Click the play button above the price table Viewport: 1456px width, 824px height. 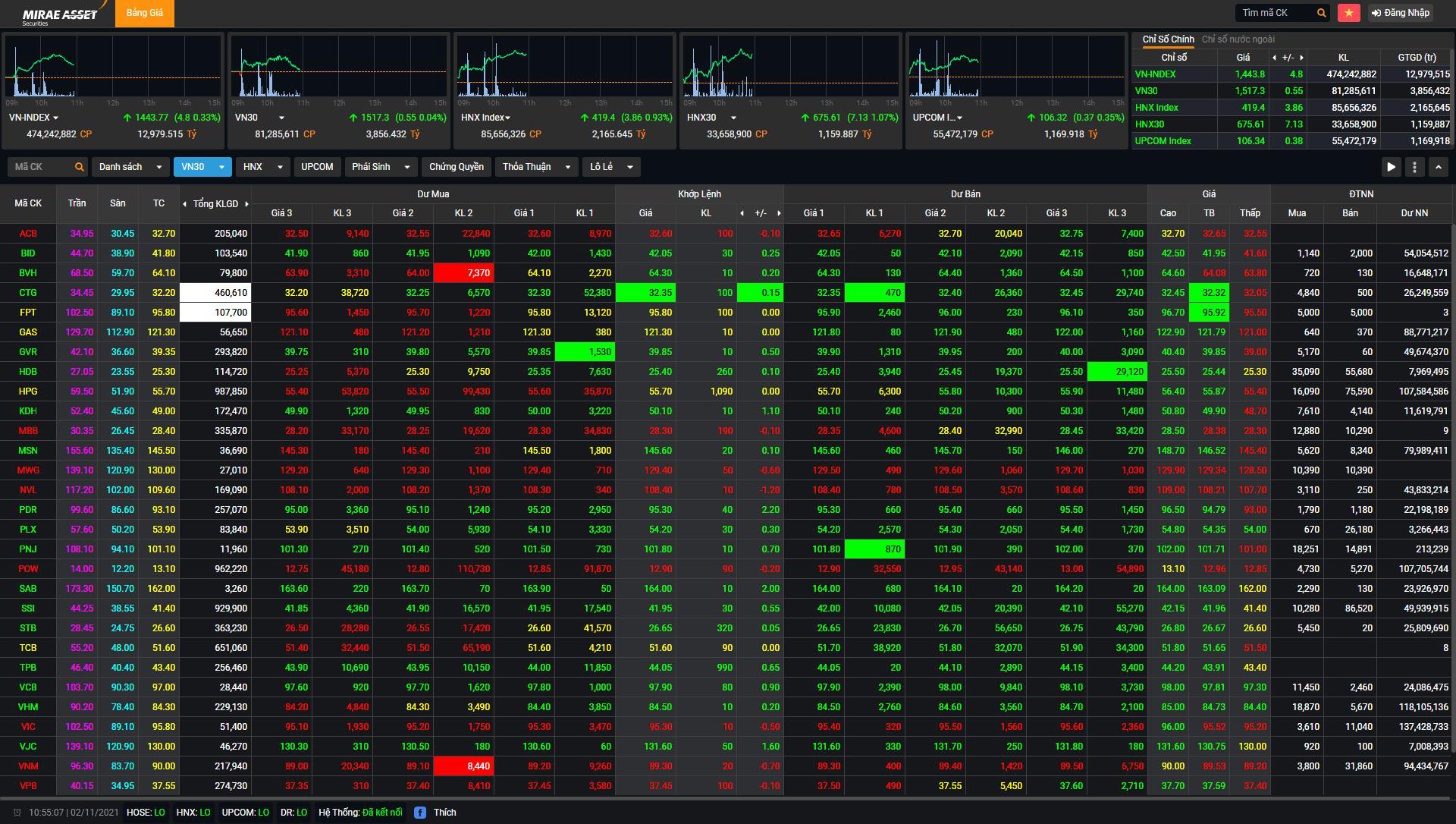click(1391, 167)
